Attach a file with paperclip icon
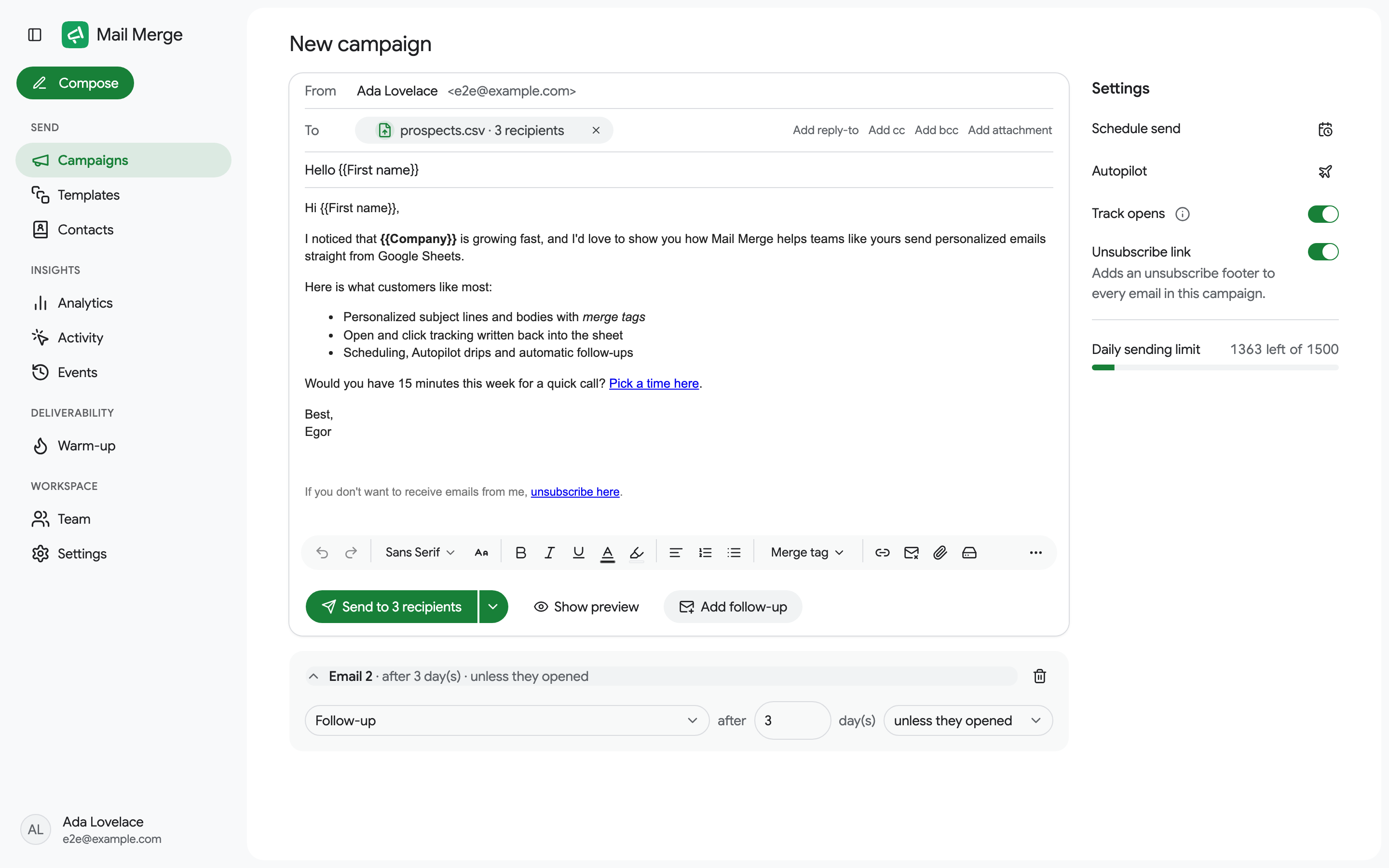This screenshot has width=1389, height=868. coord(940,552)
